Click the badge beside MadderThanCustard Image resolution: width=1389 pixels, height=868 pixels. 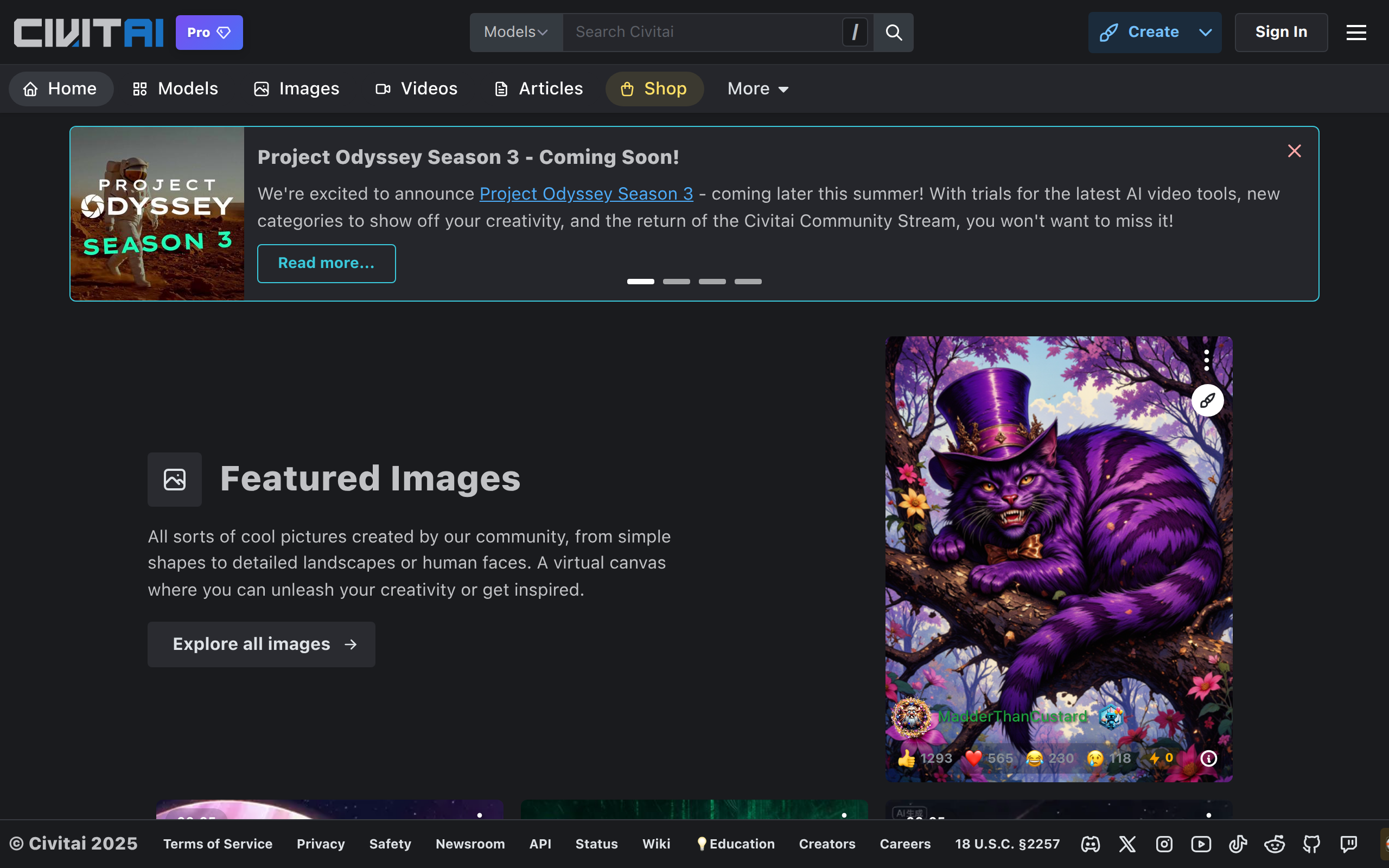[x=1110, y=717]
